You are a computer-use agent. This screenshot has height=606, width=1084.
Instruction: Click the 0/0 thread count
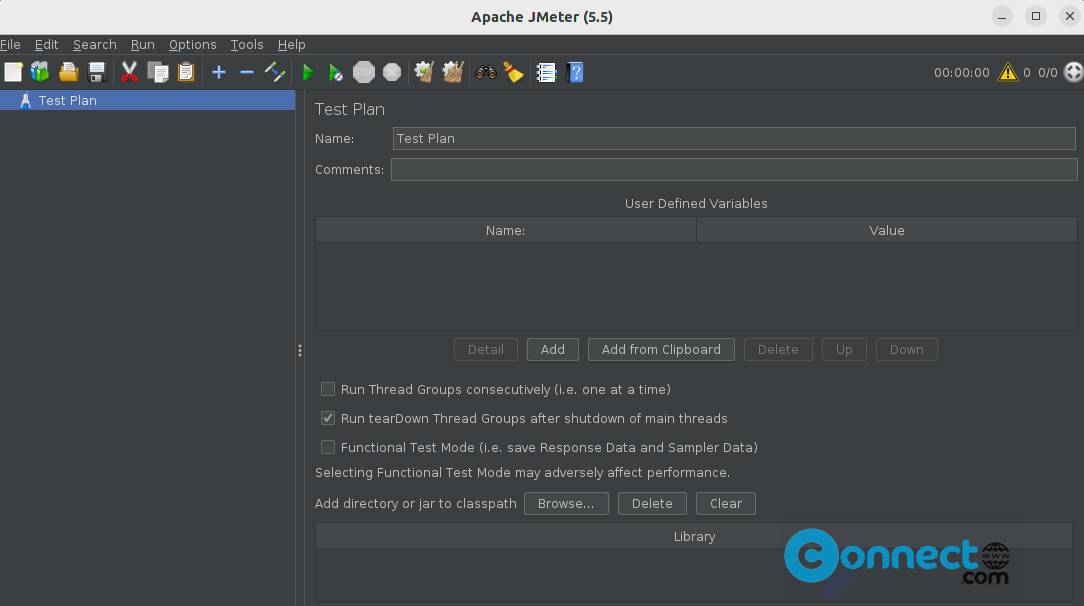1047,72
